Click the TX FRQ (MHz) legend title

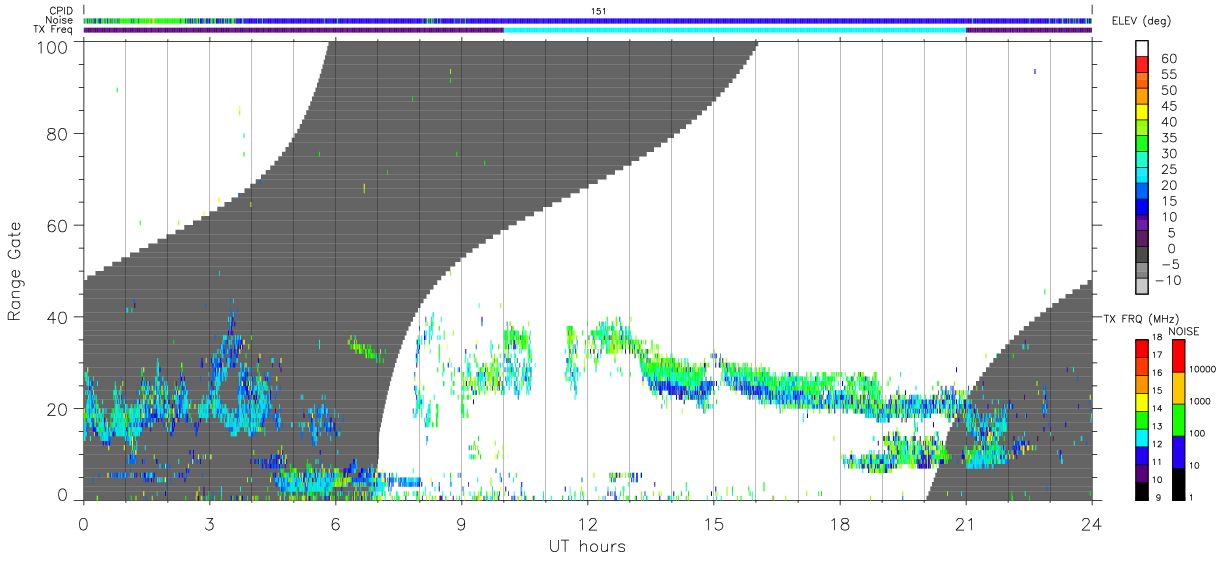[x=1143, y=319]
